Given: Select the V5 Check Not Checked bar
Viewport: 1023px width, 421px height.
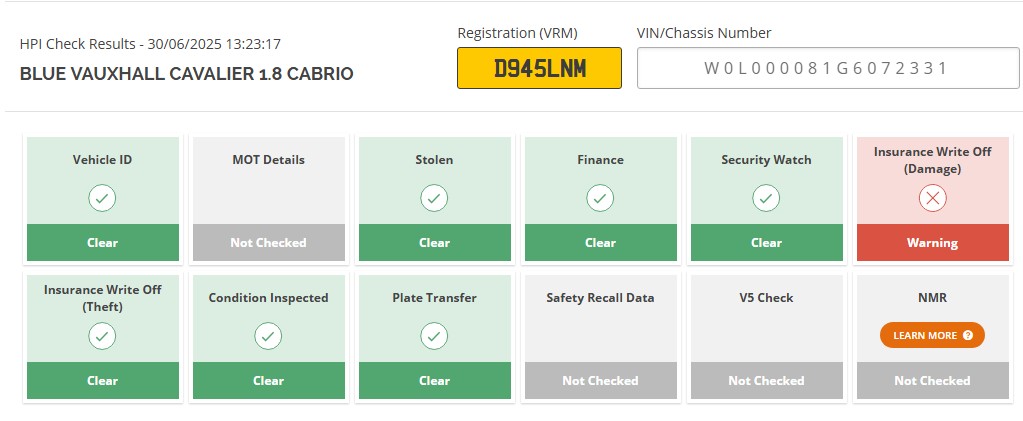Looking at the screenshot, I should point(766,381).
